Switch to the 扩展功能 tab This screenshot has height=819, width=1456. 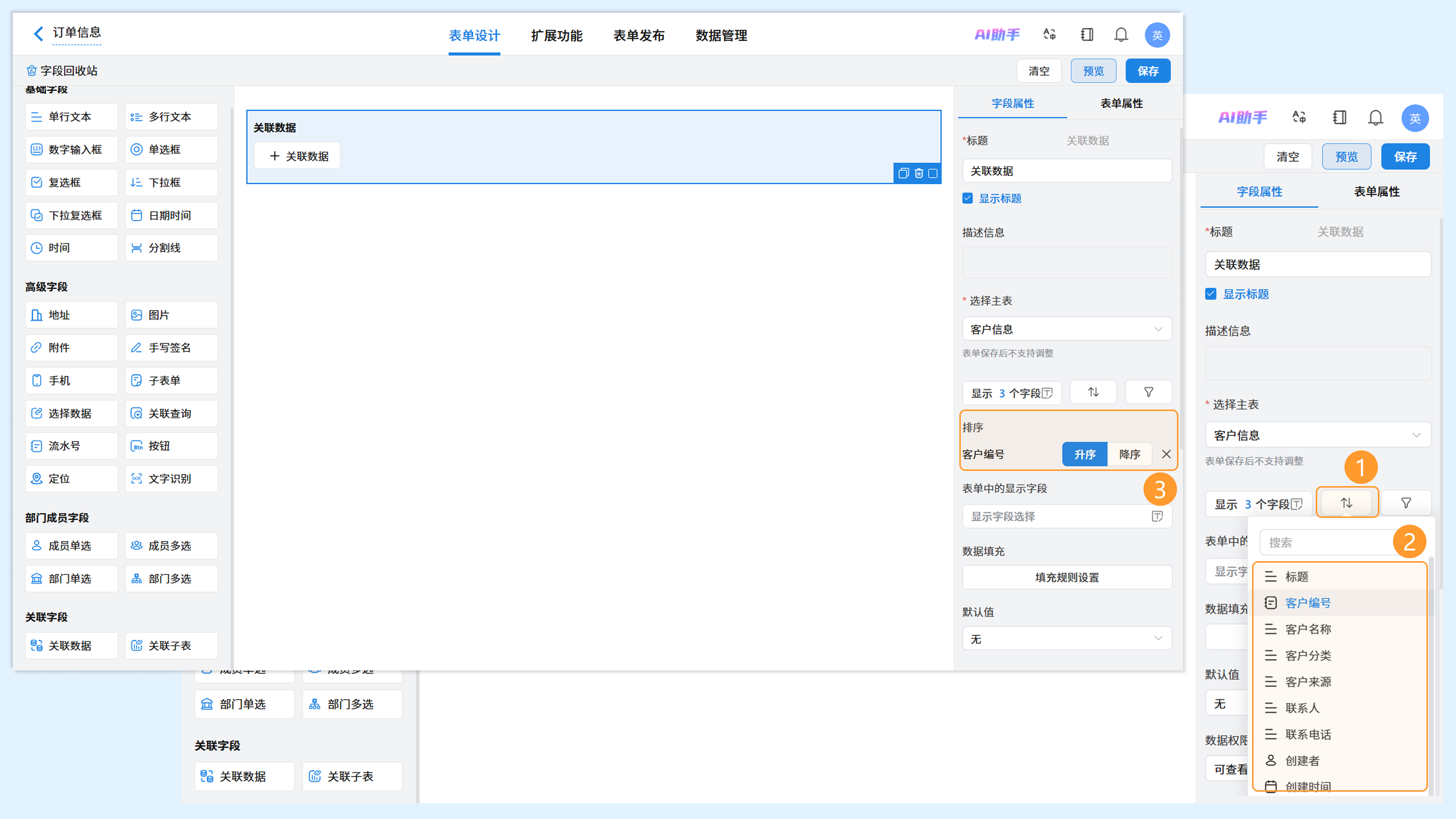tap(556, 36)
